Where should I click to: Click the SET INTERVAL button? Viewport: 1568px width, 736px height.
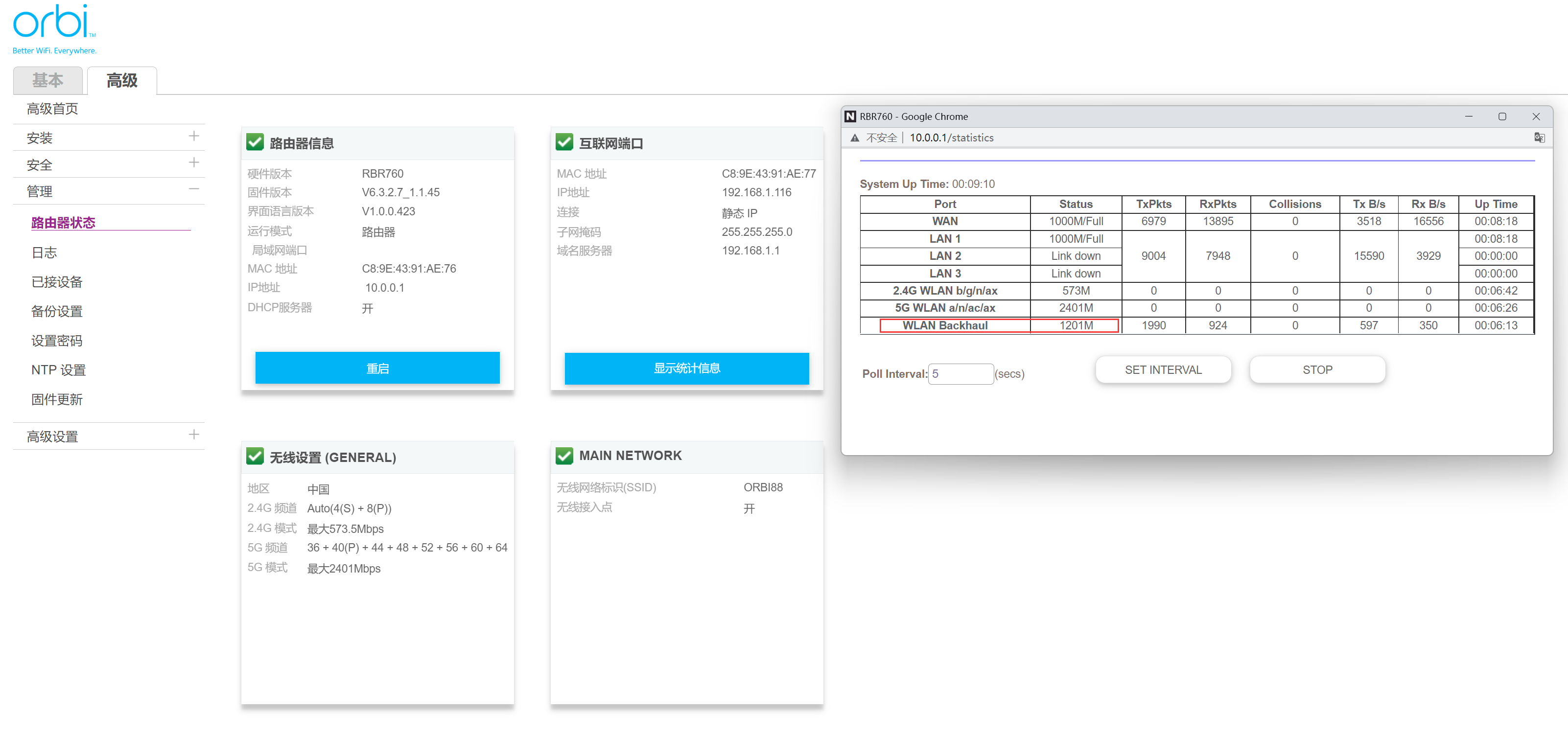tap(1163, 370)
